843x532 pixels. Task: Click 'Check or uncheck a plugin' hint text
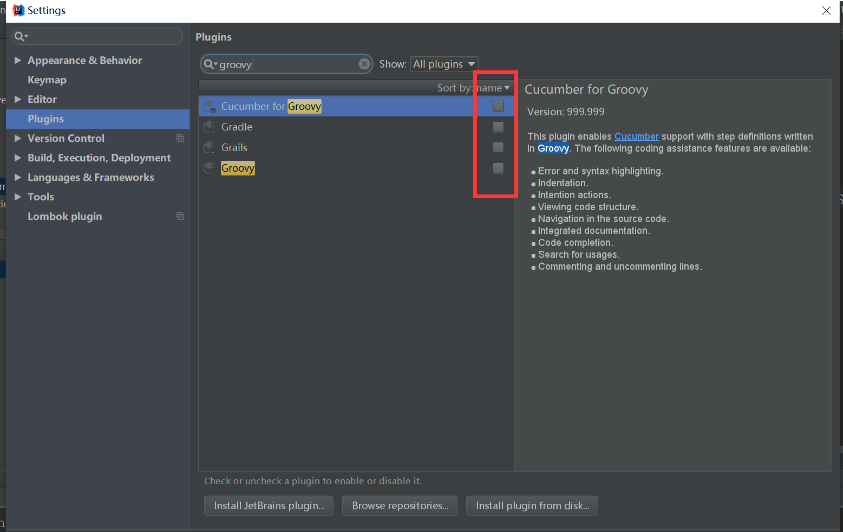point(313,481)
